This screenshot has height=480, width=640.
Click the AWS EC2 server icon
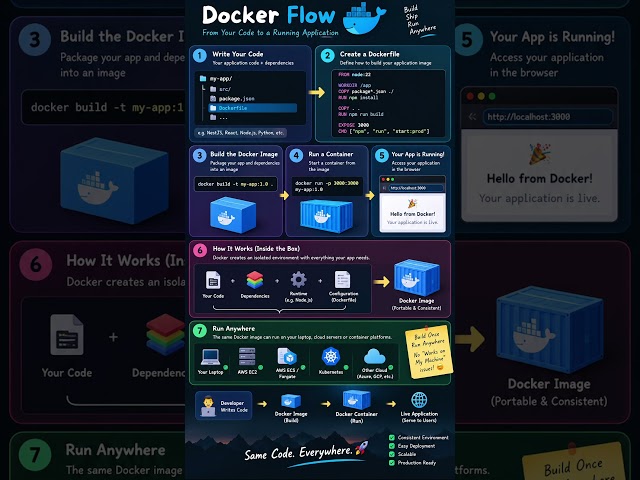click(247, 357)
